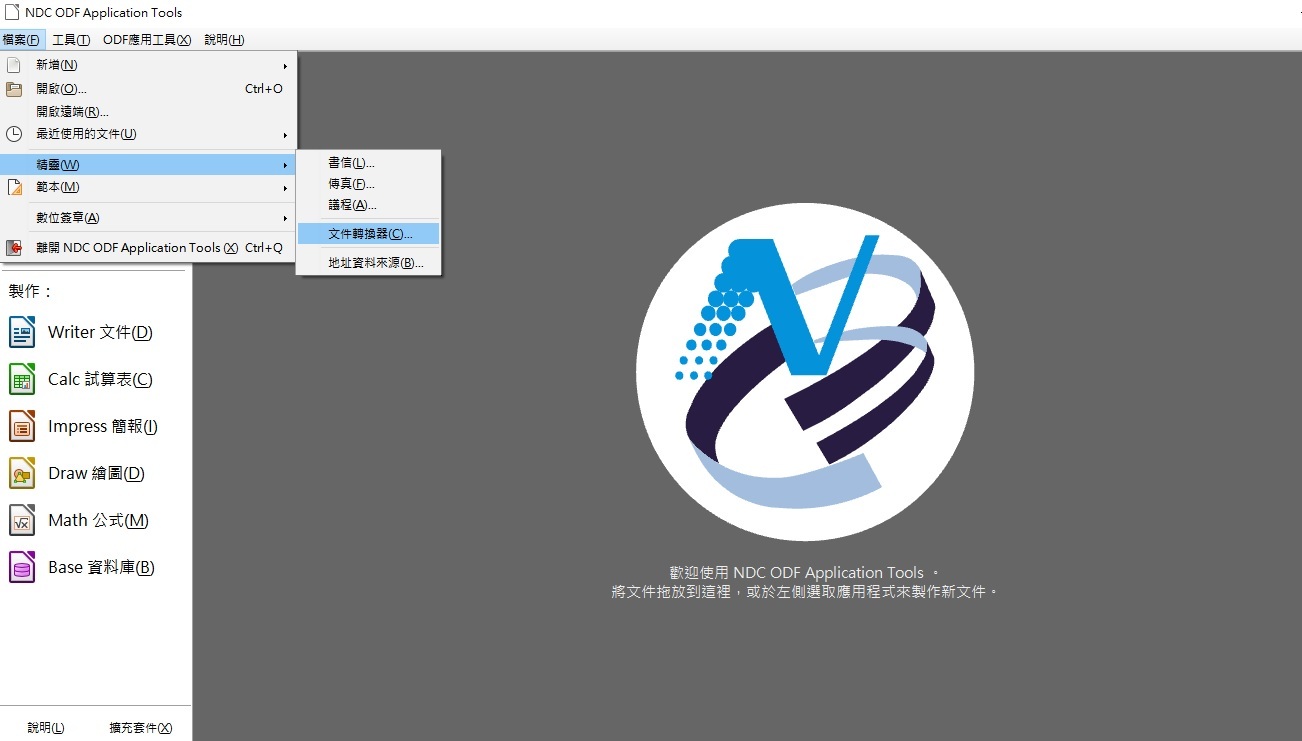1302x741 pixels.
Task: Click the template icon beside 範本
Action: point(14,187)
